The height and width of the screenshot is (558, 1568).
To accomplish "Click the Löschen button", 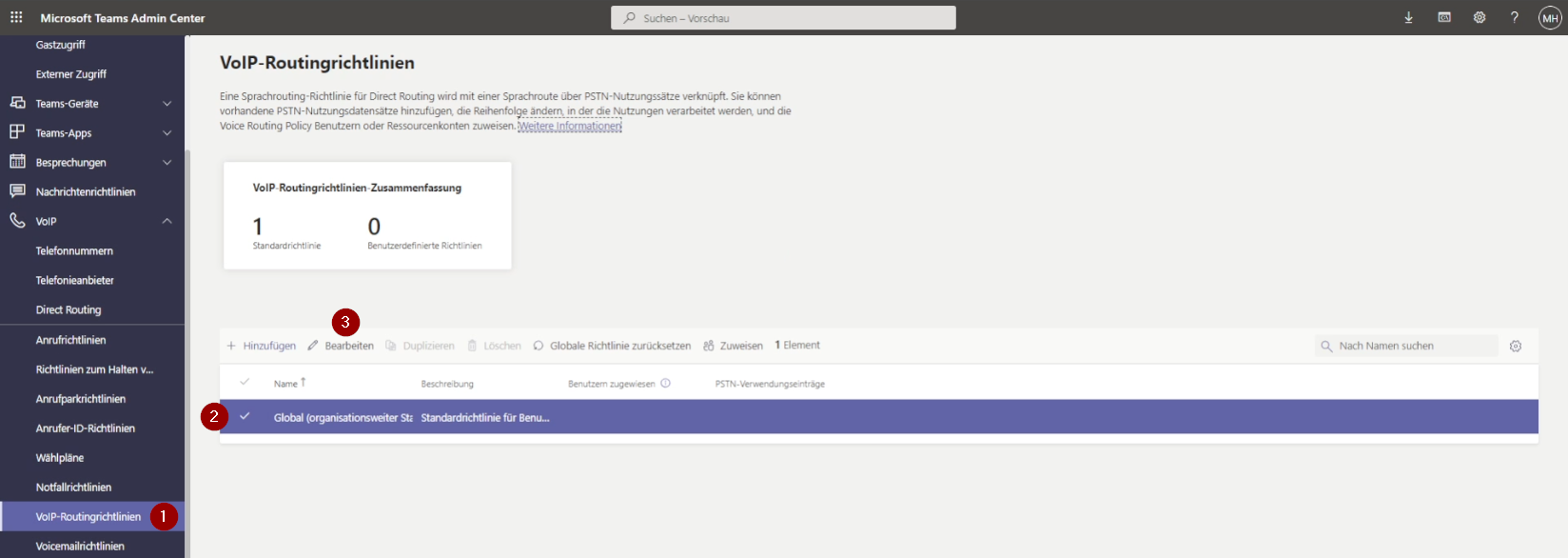I will click(494, 346).
